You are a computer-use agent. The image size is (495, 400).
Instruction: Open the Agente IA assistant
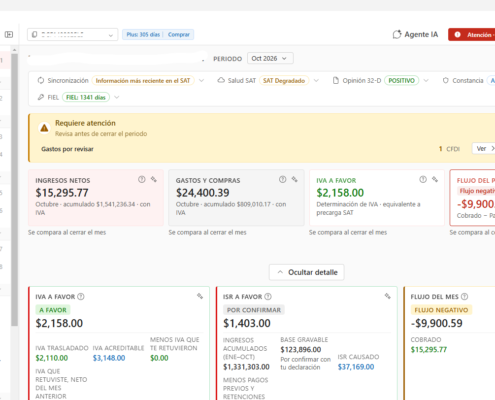pyautogui.click(x=415, y=34)
